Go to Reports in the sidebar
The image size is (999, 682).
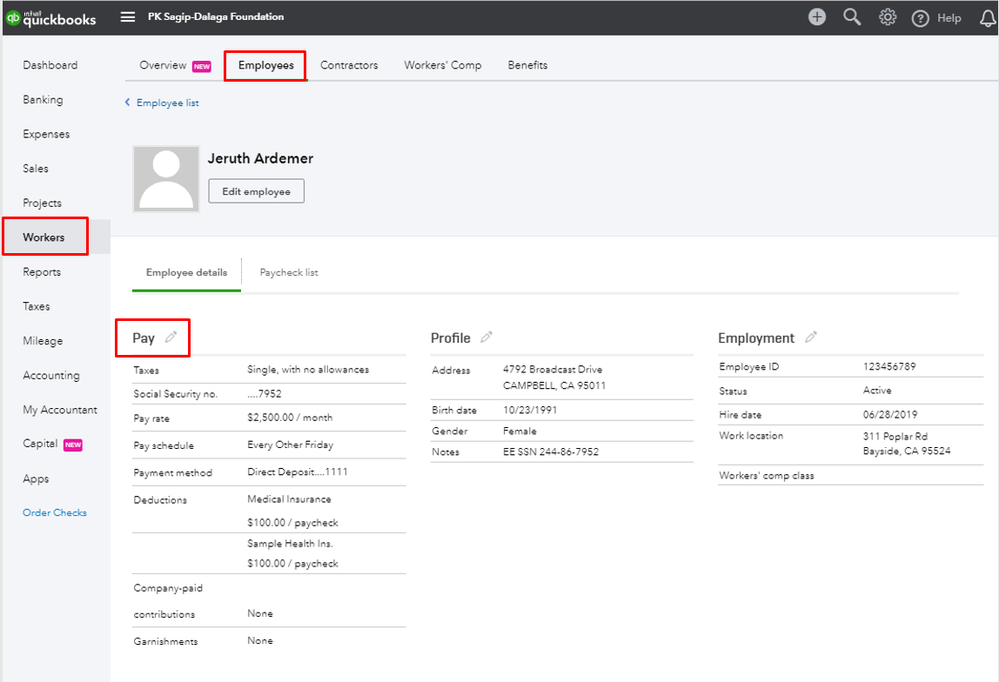tap(42, 272)
